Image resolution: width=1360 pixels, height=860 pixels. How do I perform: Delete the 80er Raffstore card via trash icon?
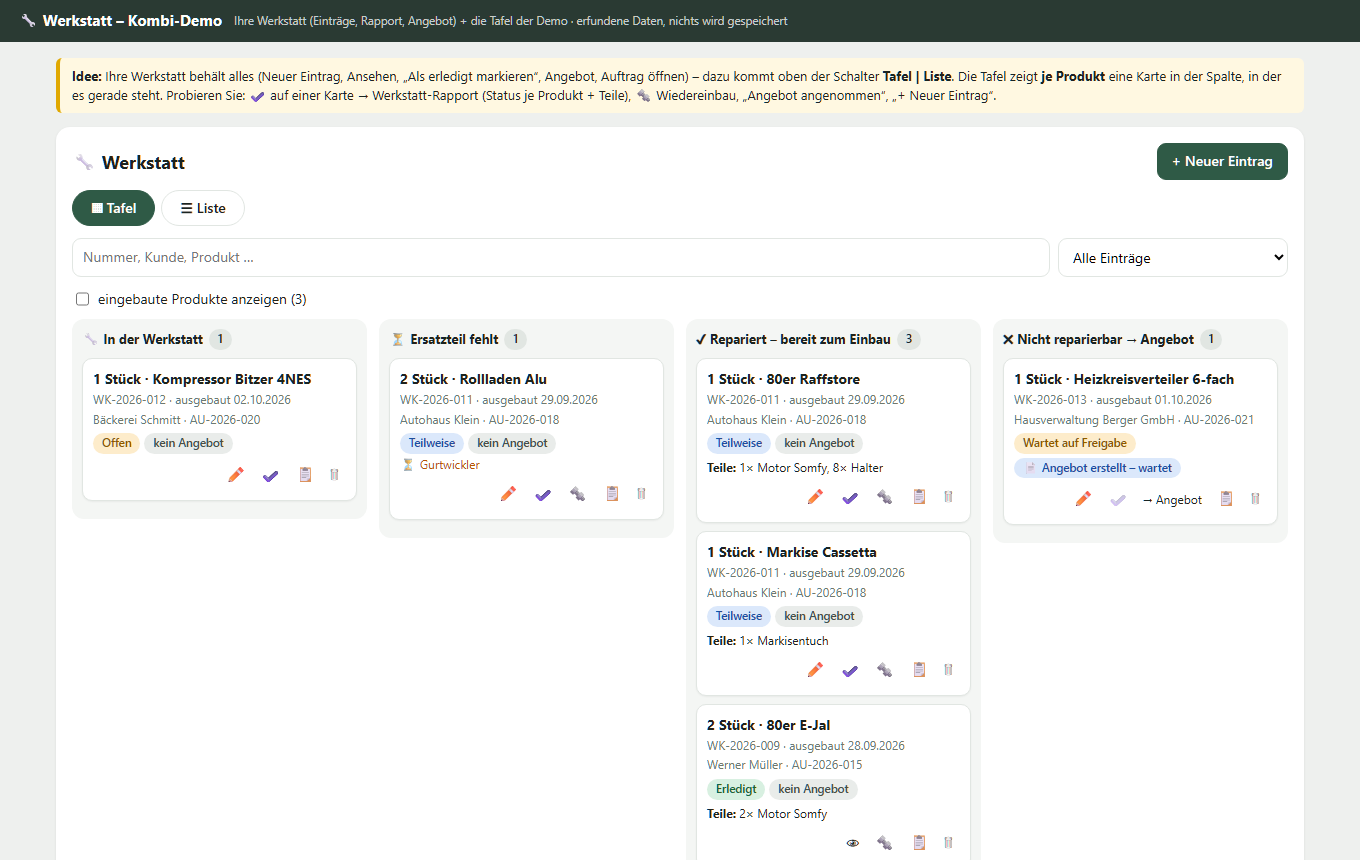[948, 497]
